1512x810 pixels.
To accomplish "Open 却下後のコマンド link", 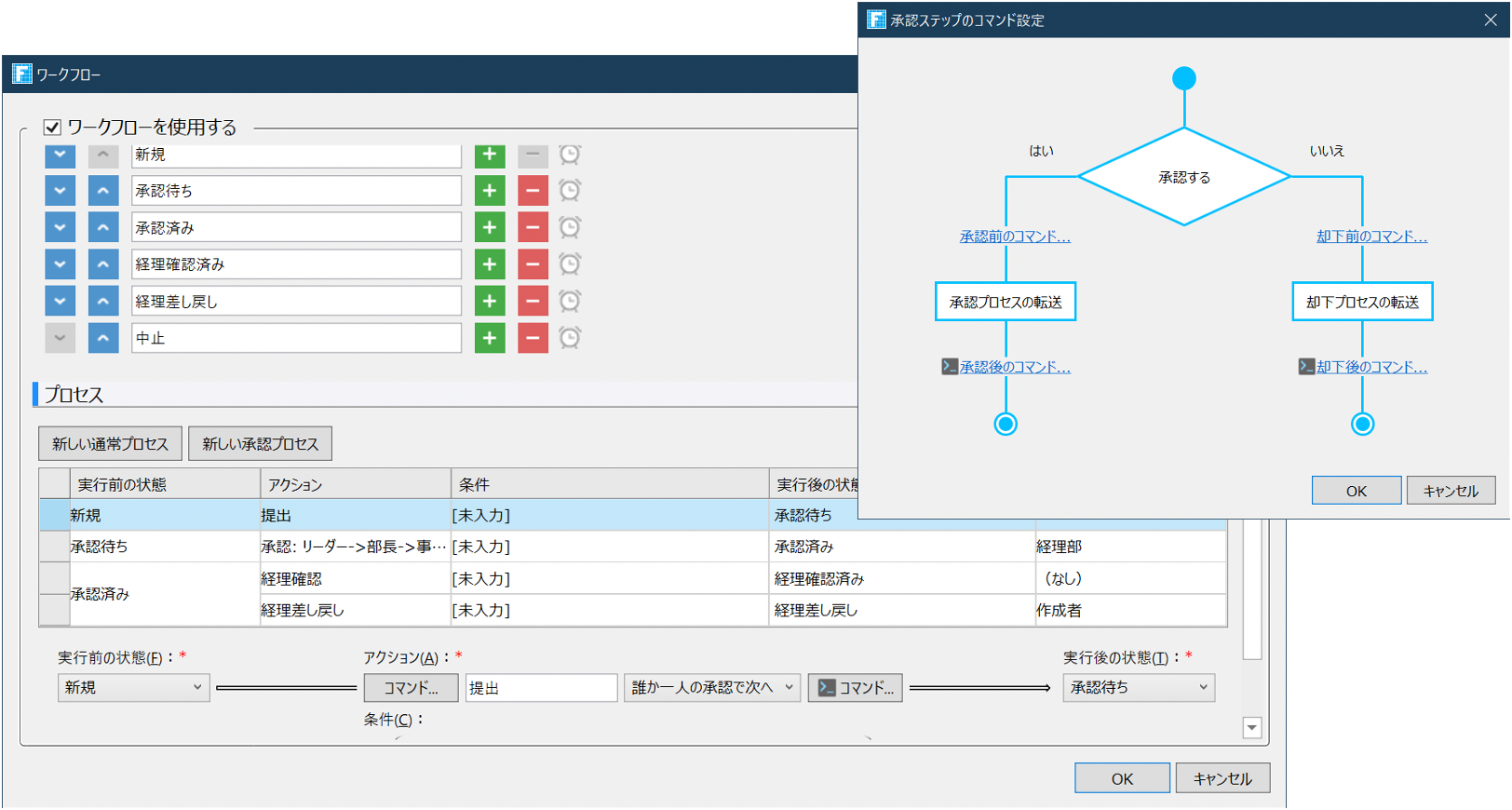I will (x=1371, y=367).
